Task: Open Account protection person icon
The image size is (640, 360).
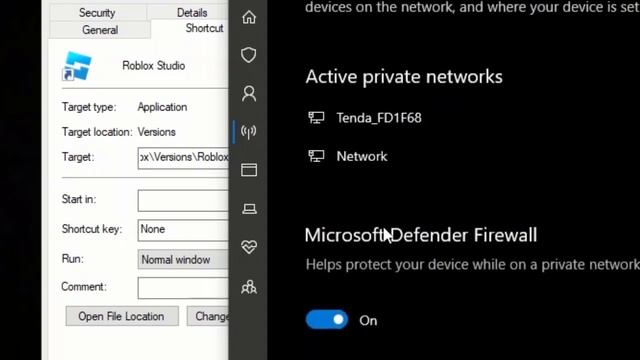Action: pyautogui.click(x=249, y=93)
